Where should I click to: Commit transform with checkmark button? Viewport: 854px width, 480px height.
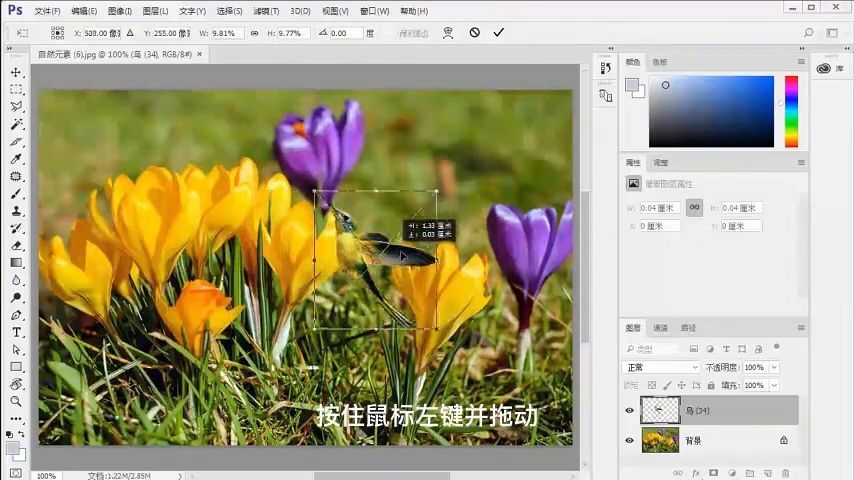click(498, 33)
